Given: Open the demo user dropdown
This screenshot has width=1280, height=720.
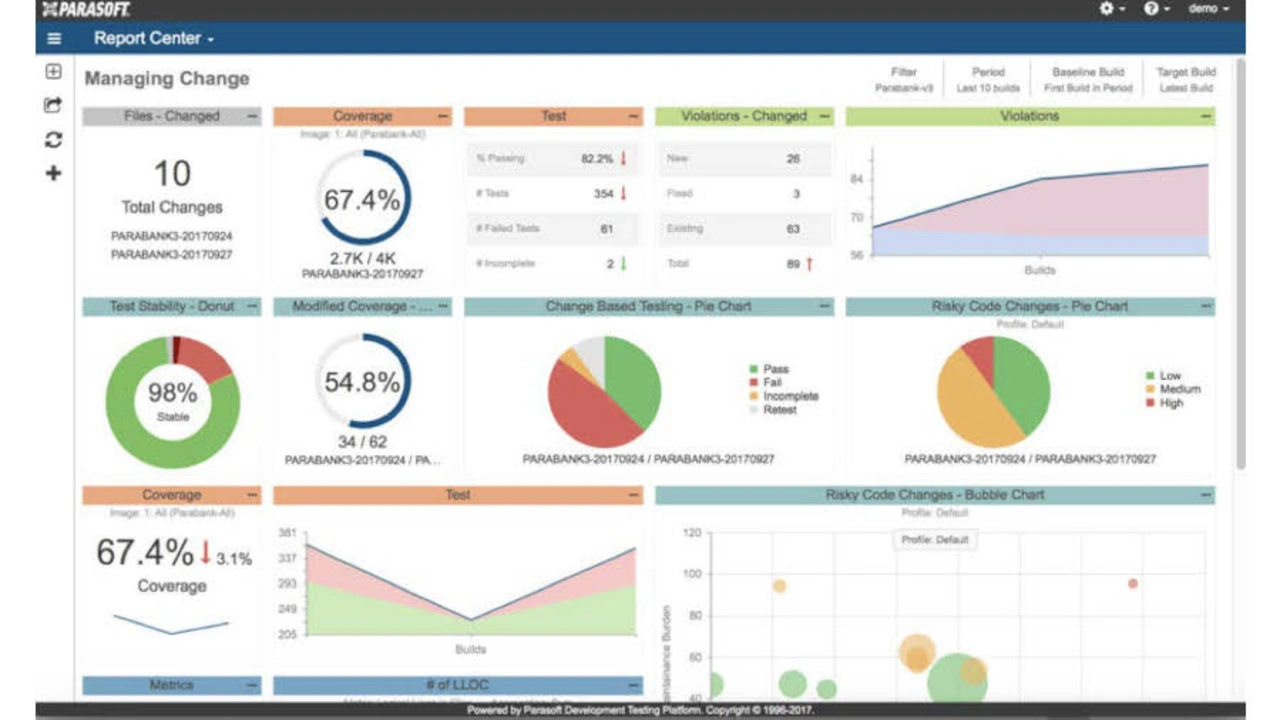Looking at the screenshot, I should [1208, 9].
